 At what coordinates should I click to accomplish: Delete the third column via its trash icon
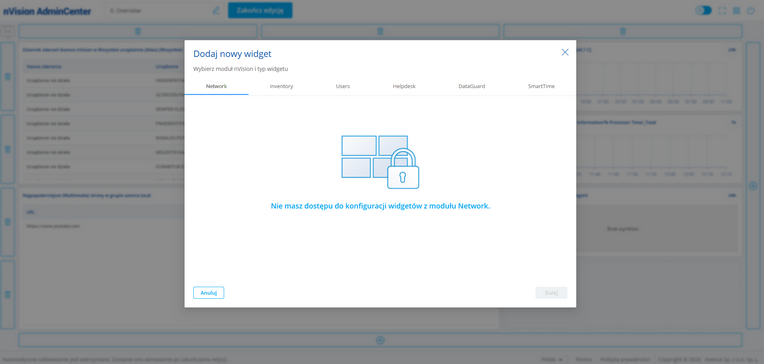coord(623,31)
